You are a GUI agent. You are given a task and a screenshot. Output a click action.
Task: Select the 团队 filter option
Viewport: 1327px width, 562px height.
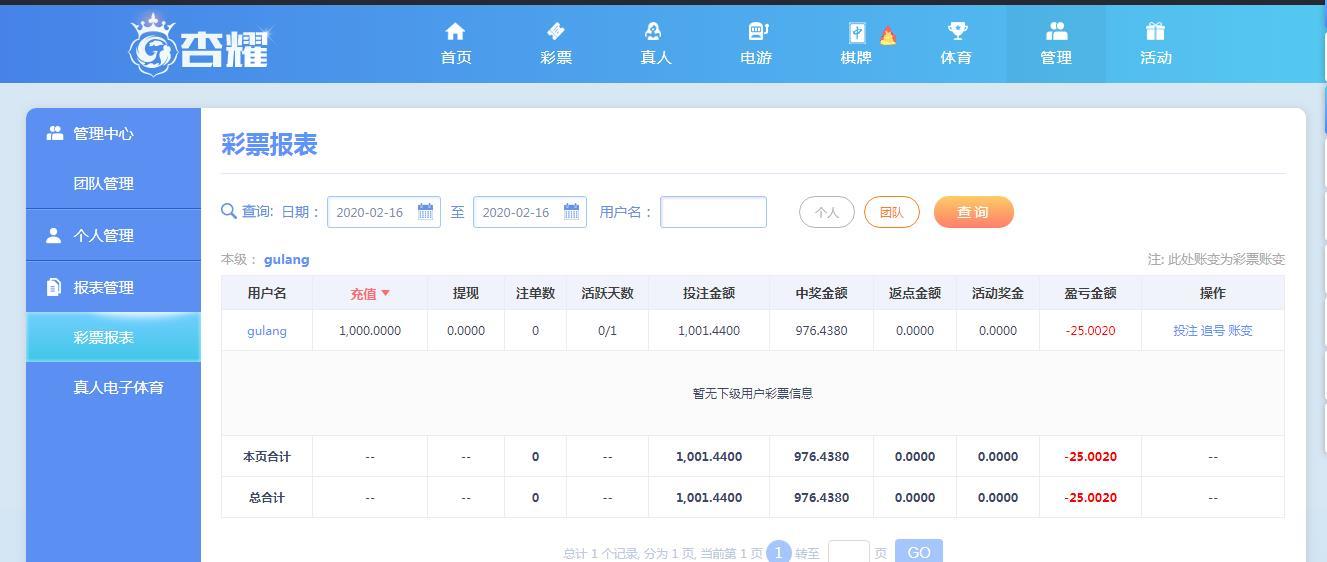click(891, 212)
